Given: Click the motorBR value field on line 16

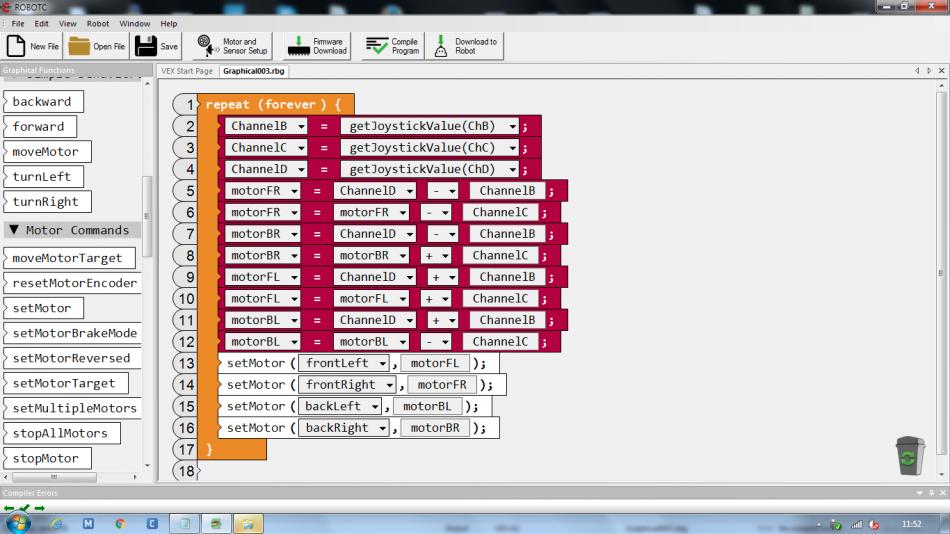Looking at the screenshot, I should pos(435,427).
